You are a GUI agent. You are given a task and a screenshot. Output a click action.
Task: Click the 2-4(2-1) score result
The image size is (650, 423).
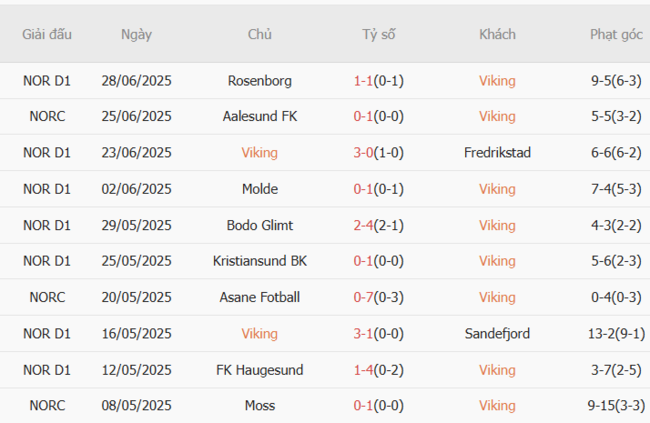(x=379, y=225)
